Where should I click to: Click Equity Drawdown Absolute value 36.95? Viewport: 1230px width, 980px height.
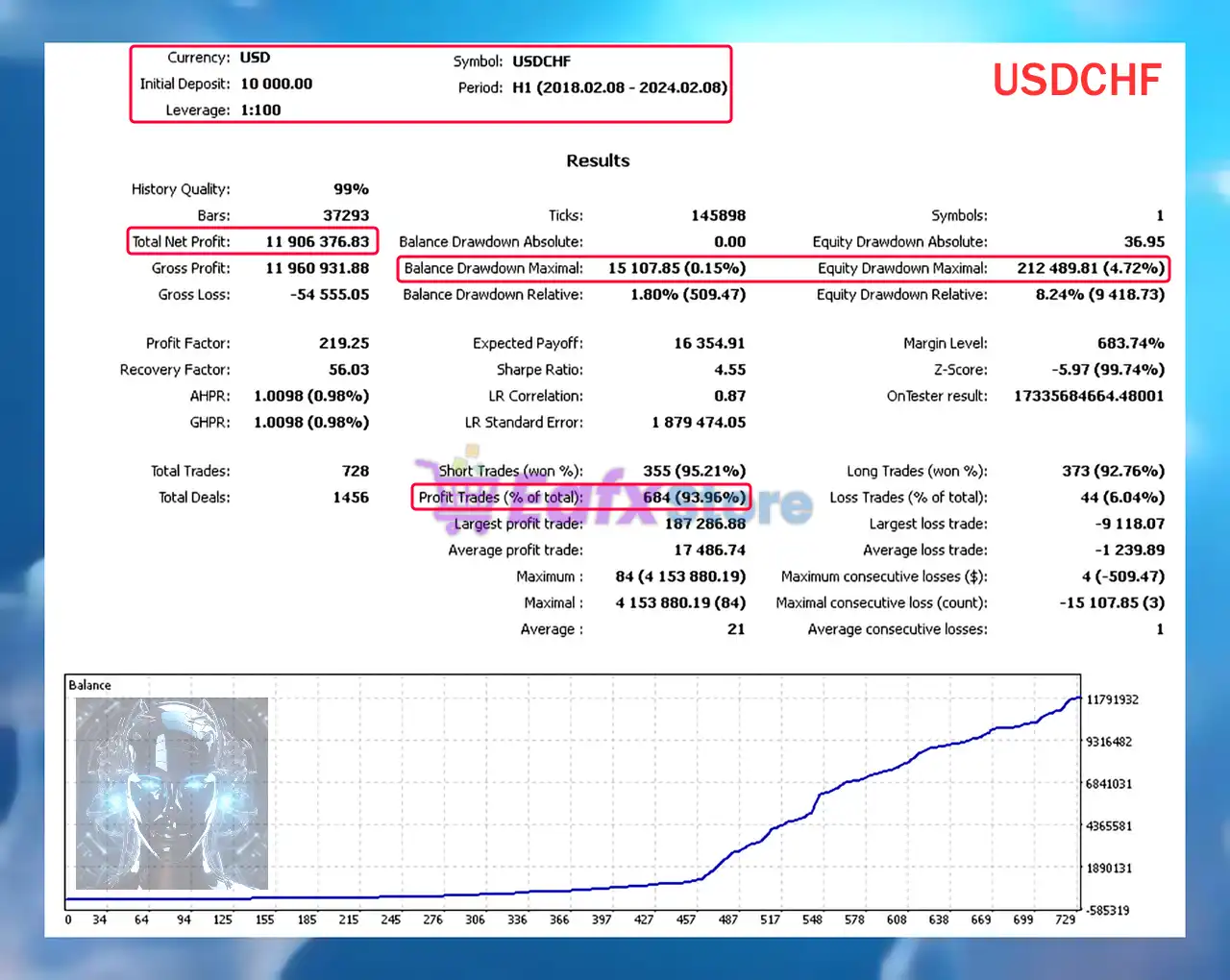click(1144, 242)
